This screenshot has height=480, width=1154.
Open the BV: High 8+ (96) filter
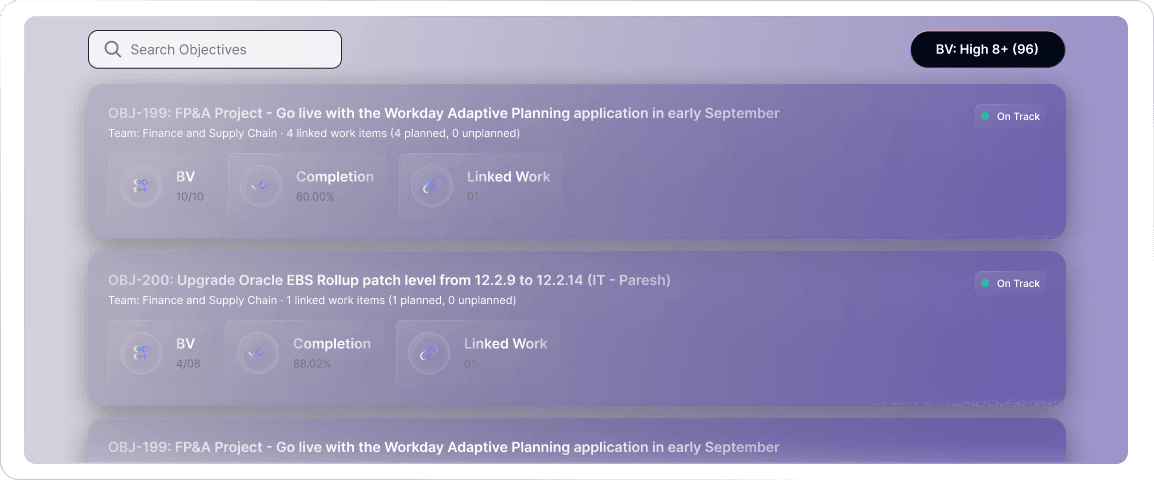987,49
